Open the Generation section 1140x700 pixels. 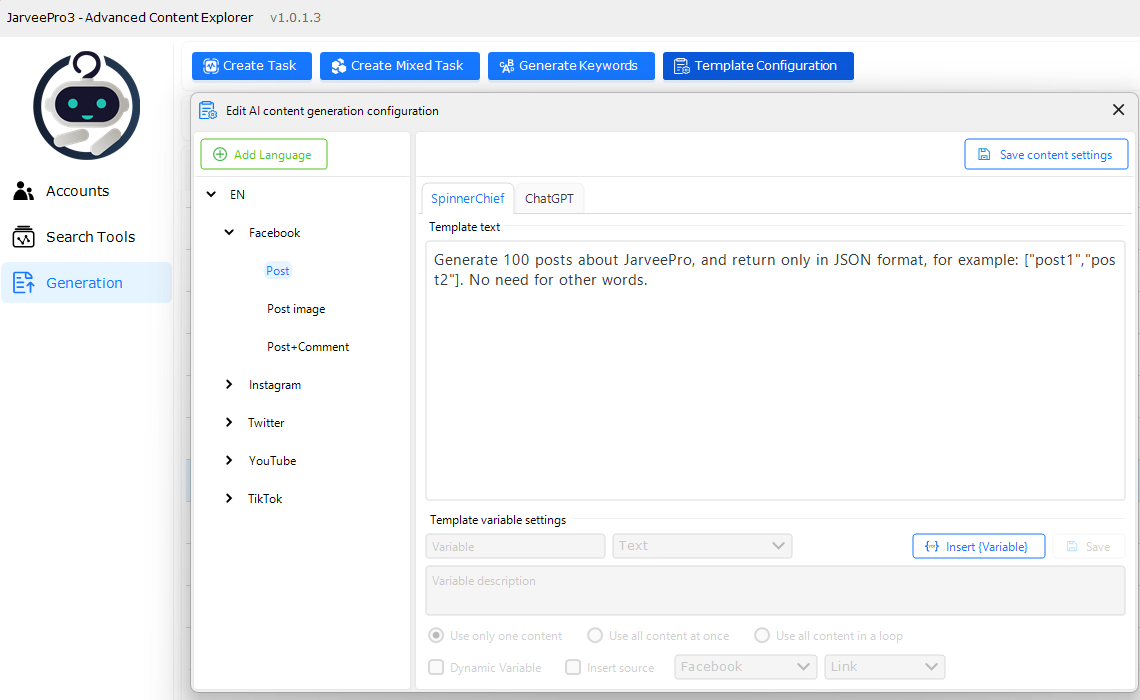click(87, 283)
